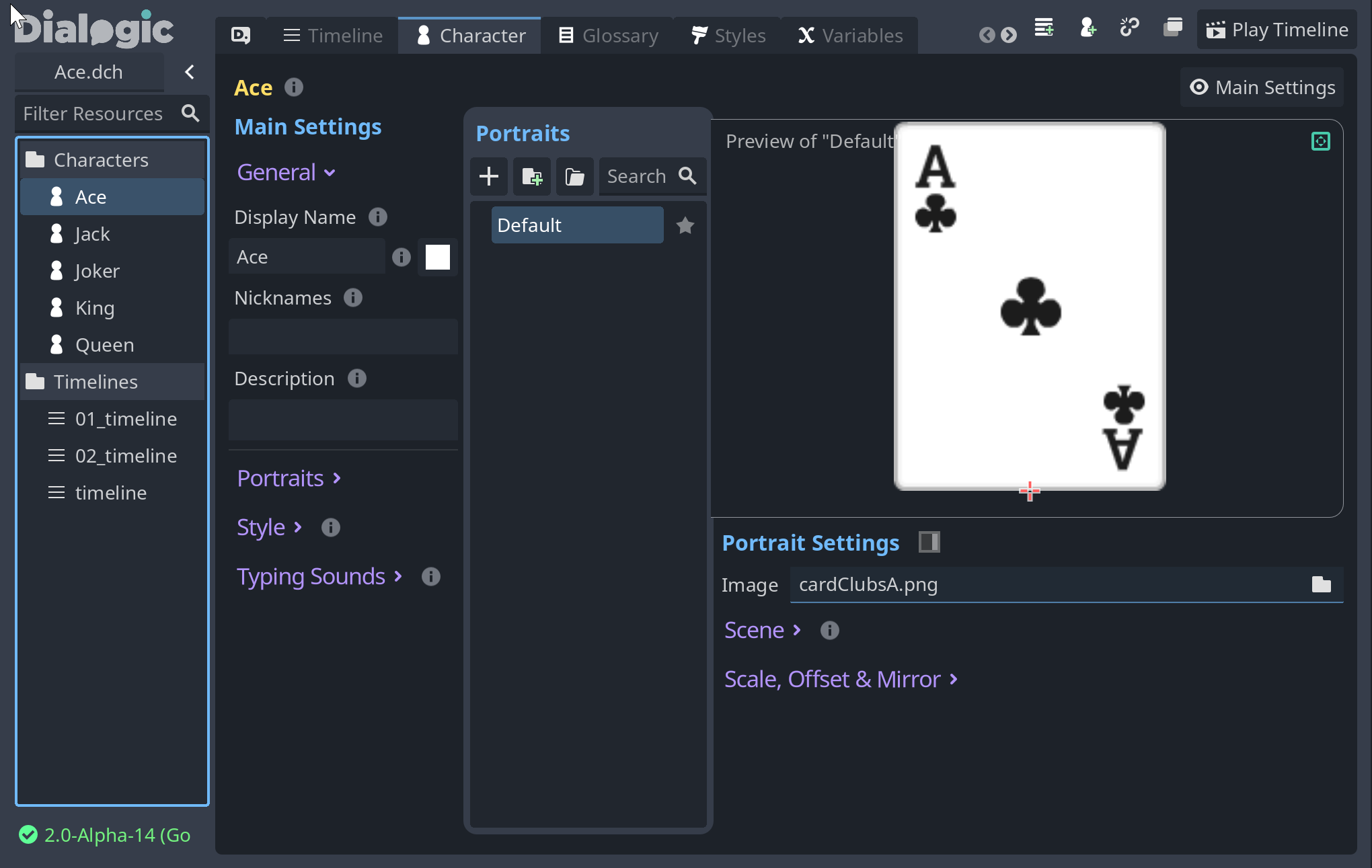Viewport: 1372px width, 868px height.
Task: Click the Scene info icon
Action: click(x=830, y=631)
